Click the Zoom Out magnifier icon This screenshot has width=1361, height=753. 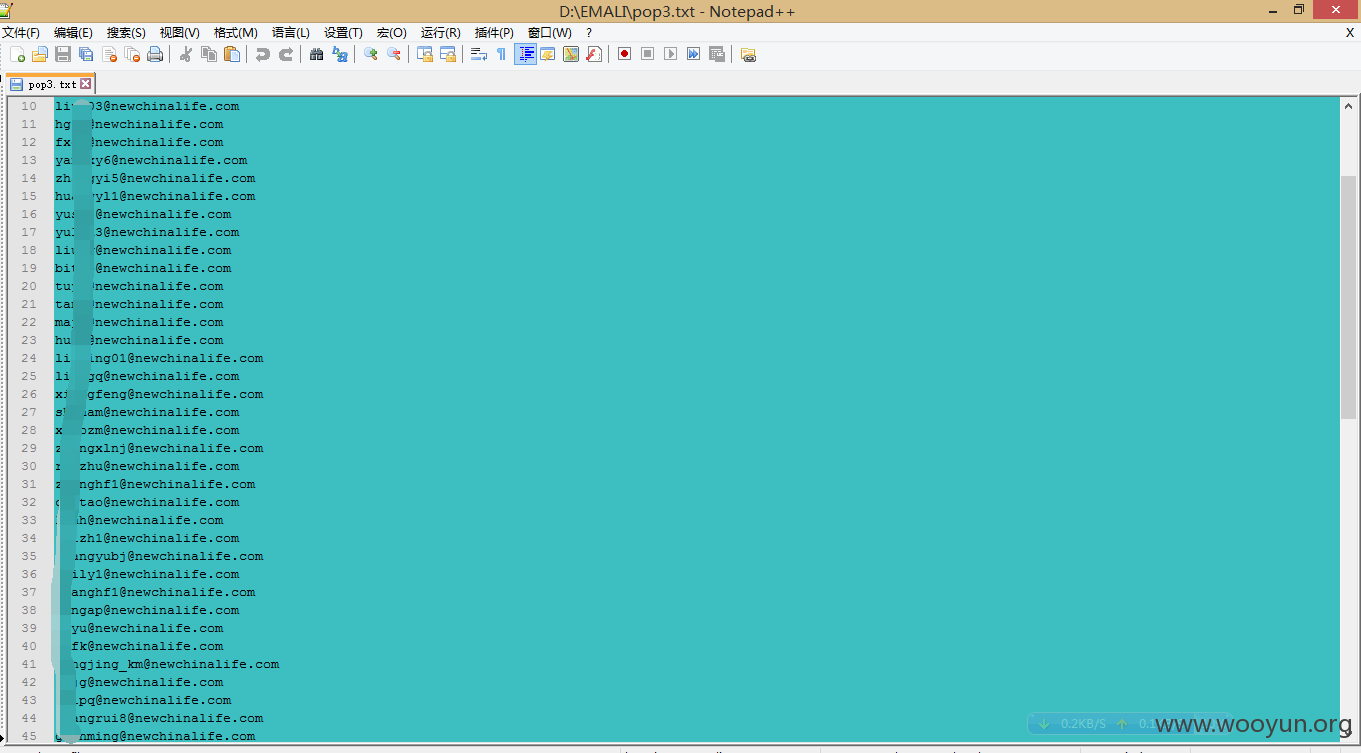pos(393,54)
